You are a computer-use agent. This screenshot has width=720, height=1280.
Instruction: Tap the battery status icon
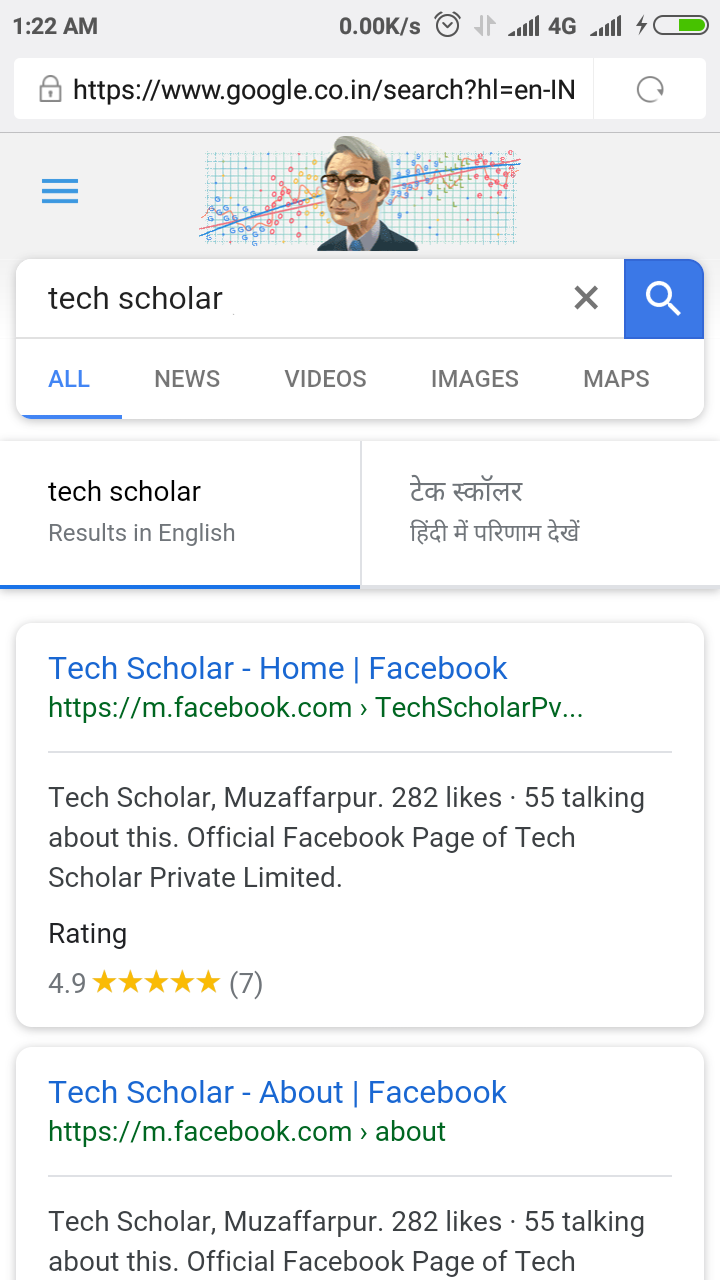[681, 25]
